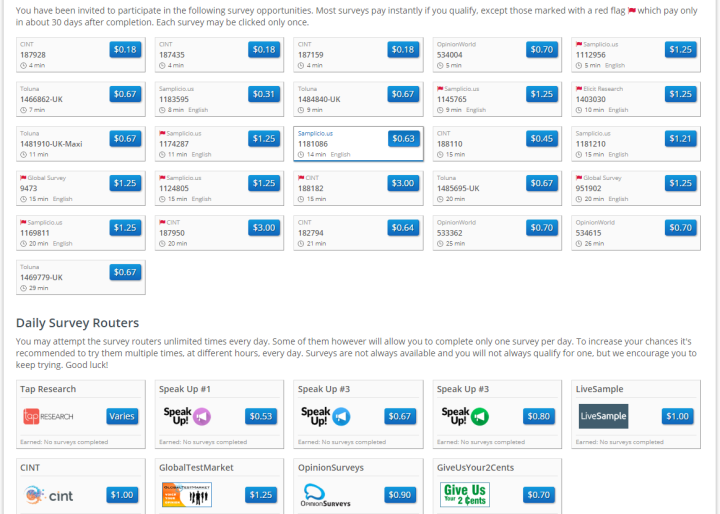Click $0.67 button for Toluna 1469779-UK
Viewport: 720px width, 514px height.
[x=125, y=272]
